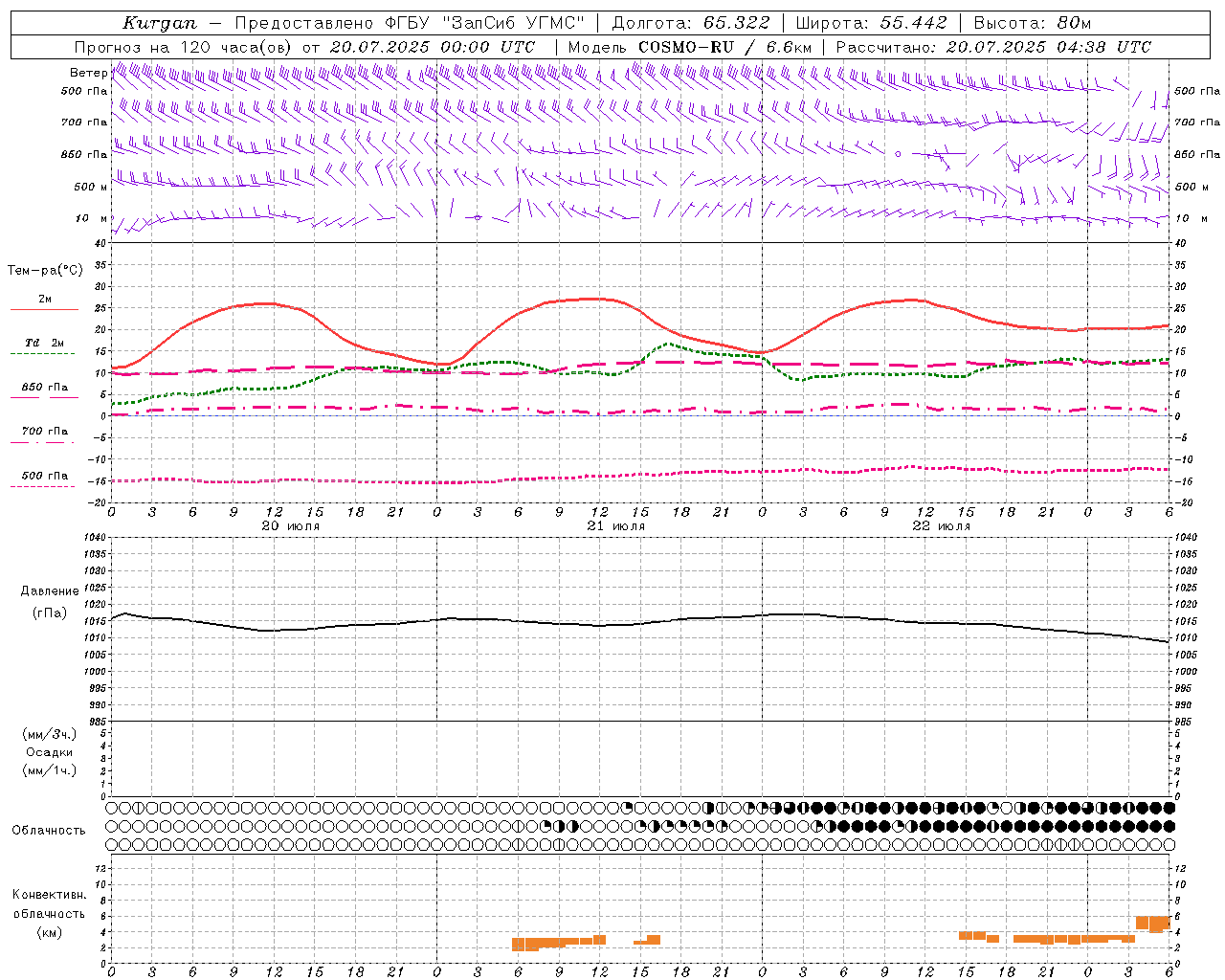This screenshot has width=1225, height=980.
Task: Click the '2м' temperature legend entry
Action: (45, 299)
